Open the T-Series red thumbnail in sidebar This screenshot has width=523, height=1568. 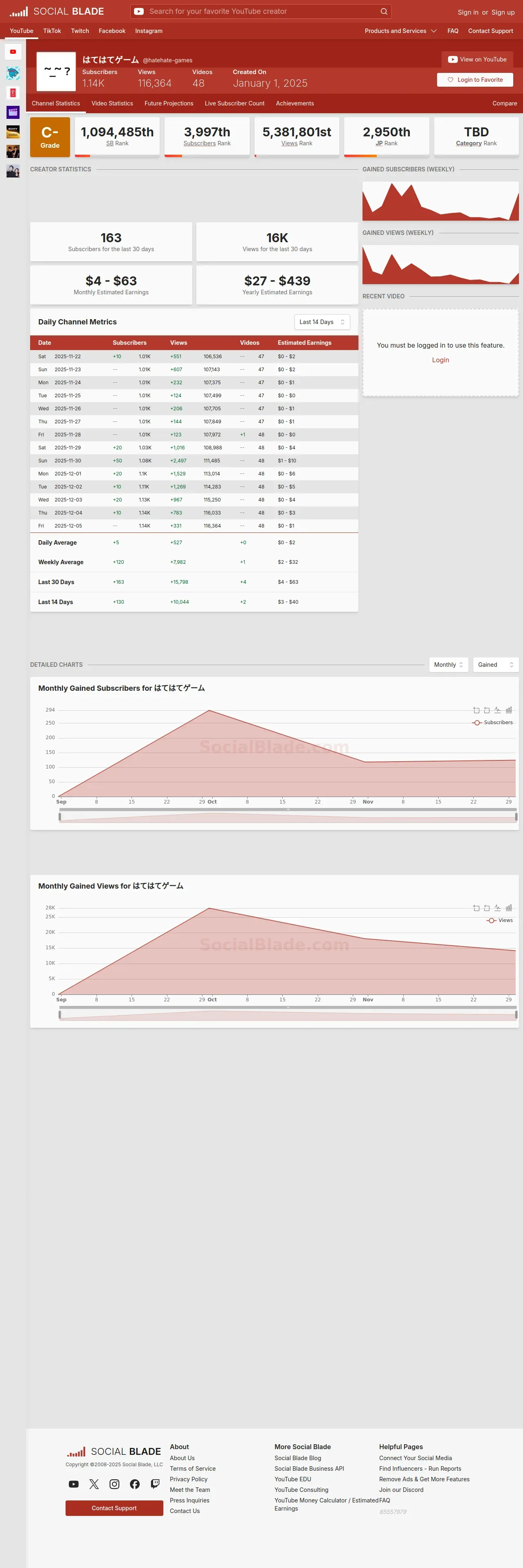click(x=13, y=92)
